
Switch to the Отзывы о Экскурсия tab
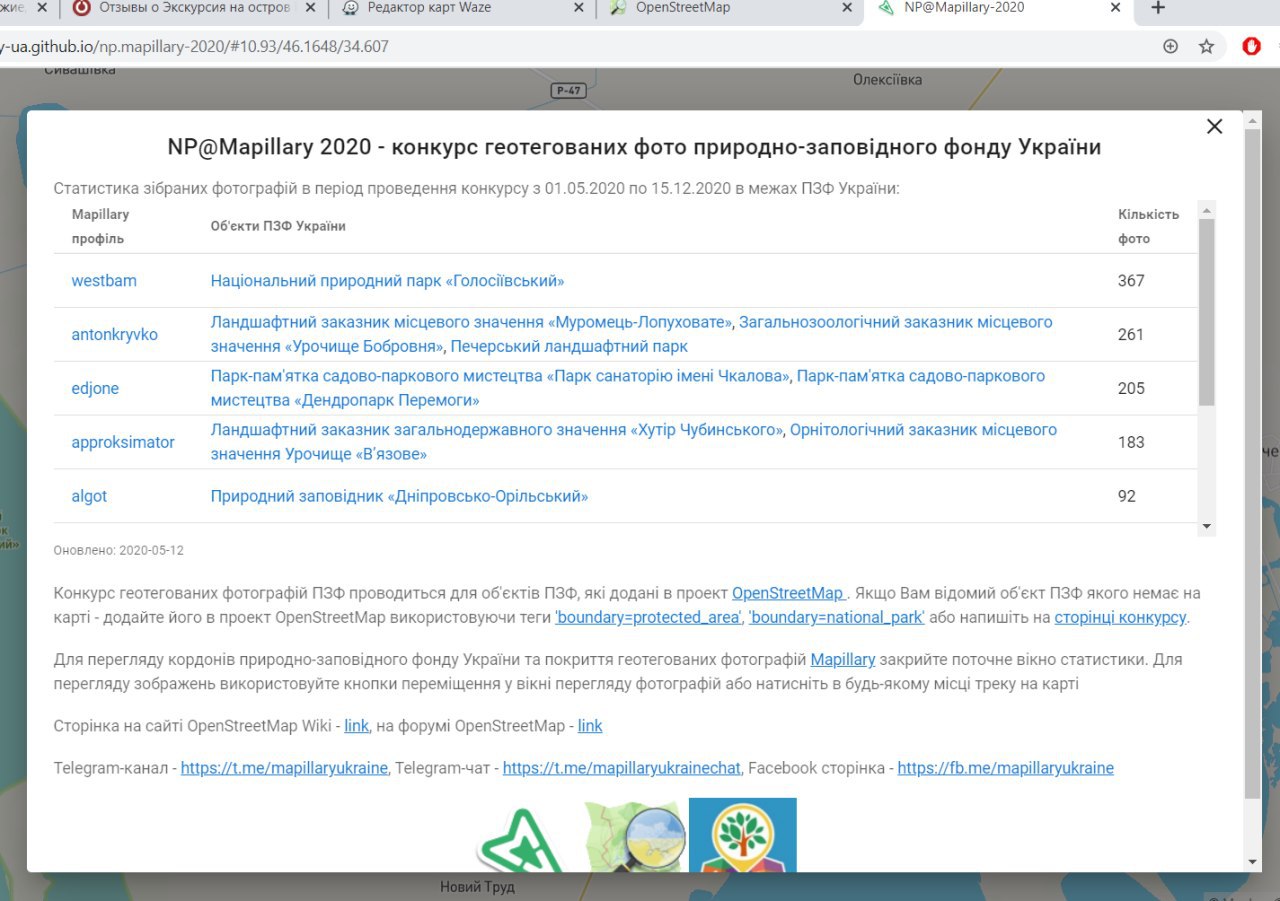point(195,8)
